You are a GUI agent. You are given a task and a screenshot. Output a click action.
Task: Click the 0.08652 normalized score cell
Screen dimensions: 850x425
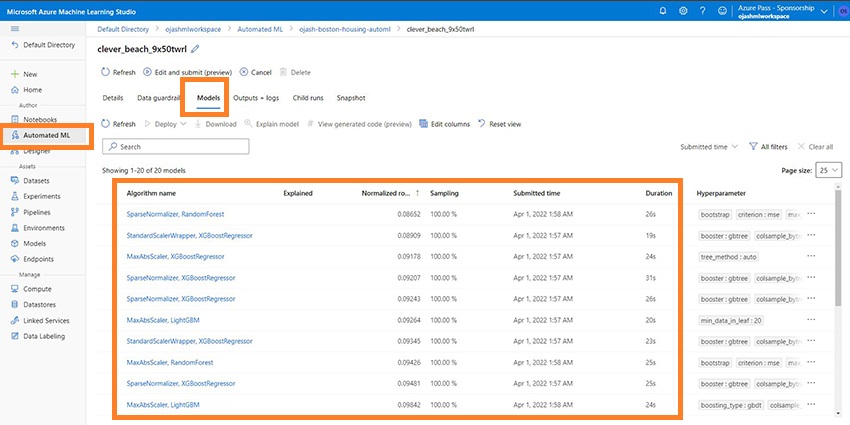pos(408,214)
